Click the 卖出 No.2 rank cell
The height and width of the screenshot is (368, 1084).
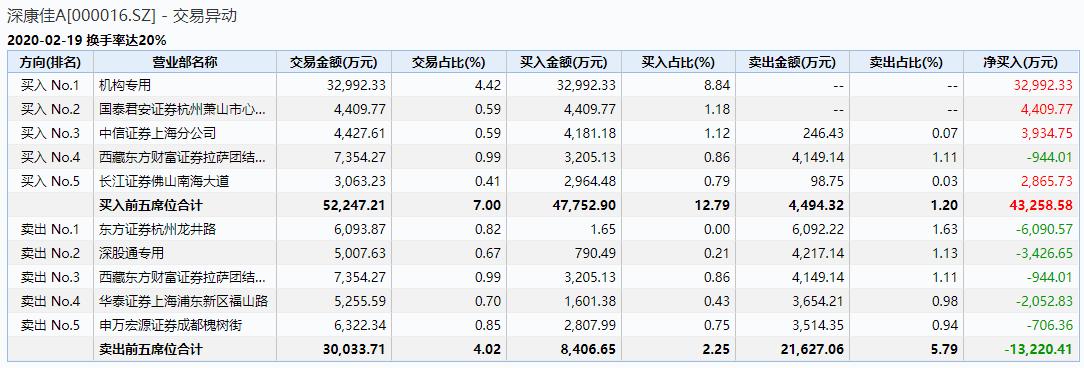pos(50,253)
